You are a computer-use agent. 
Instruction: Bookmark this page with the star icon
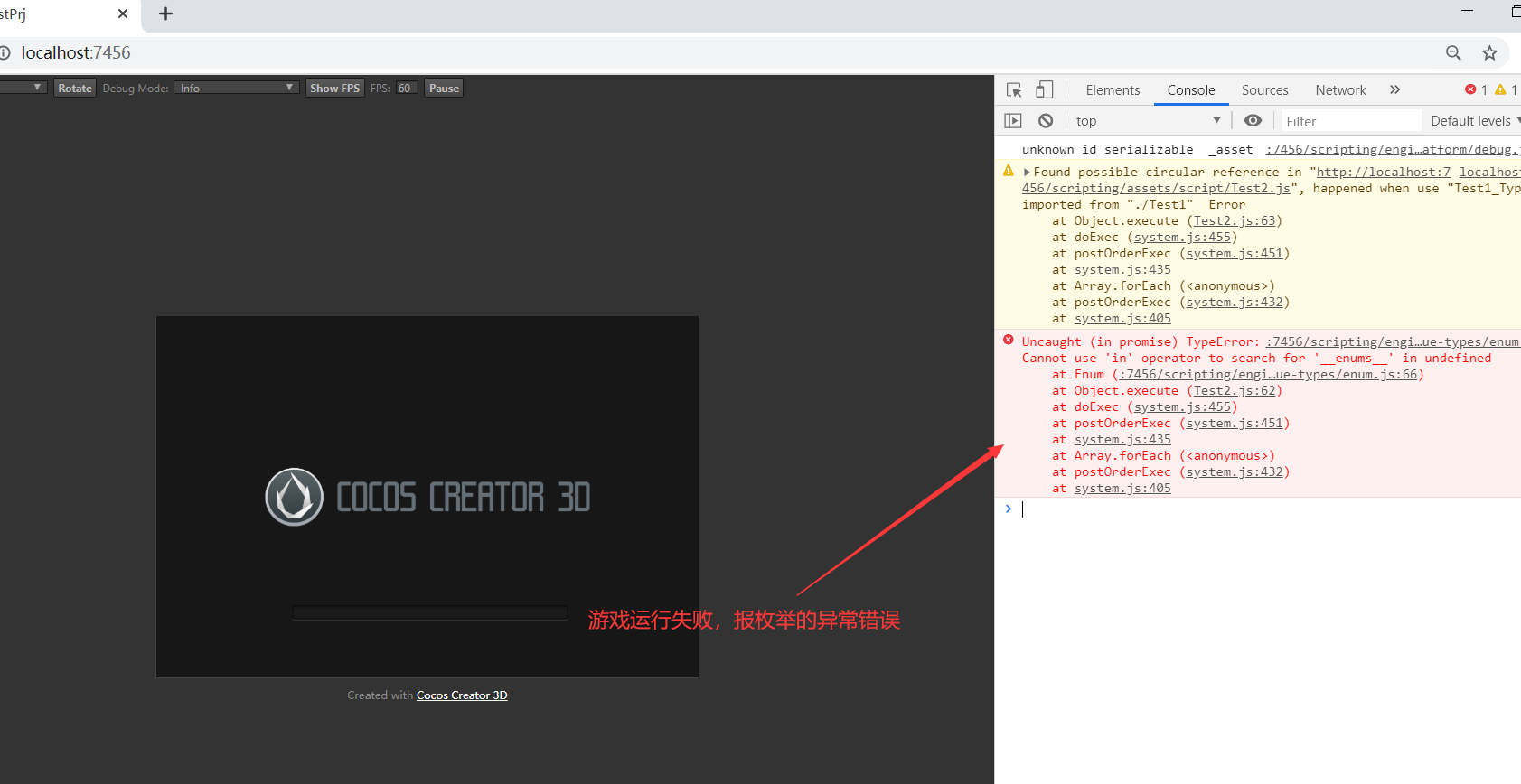pyautogui.click(x=1490, y=53)
